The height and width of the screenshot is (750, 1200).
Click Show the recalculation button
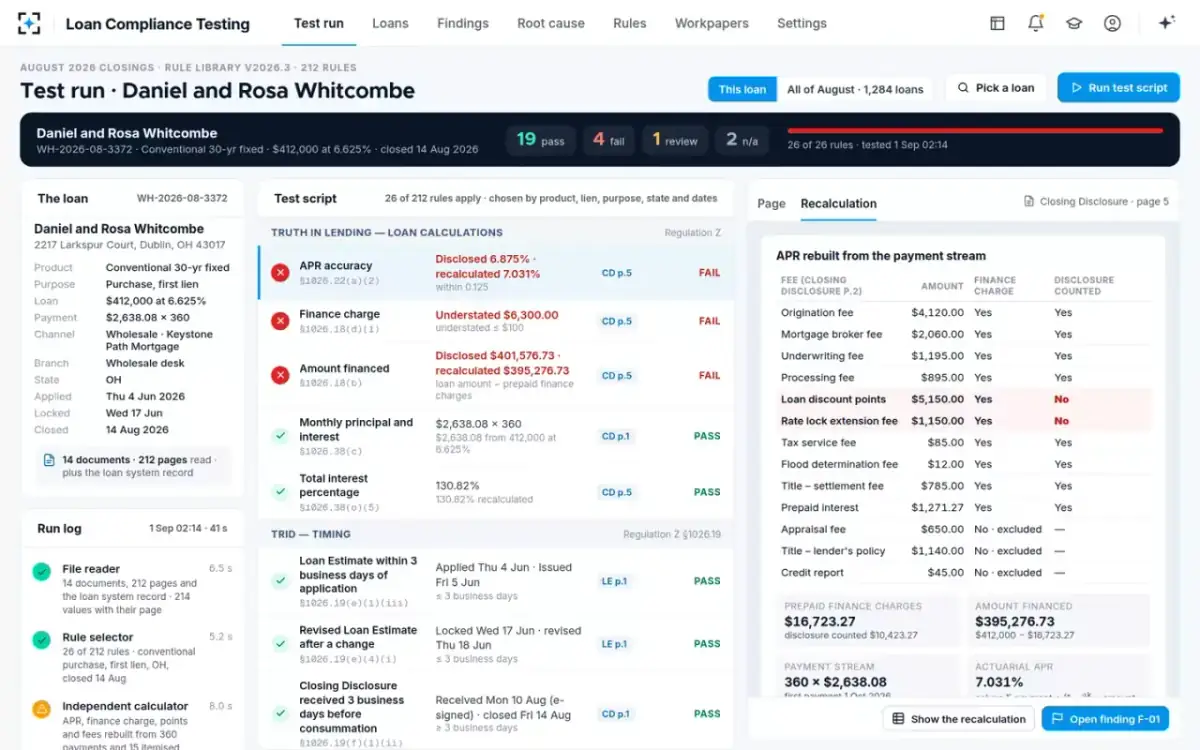pyautogui.click(x=959, y=718)
